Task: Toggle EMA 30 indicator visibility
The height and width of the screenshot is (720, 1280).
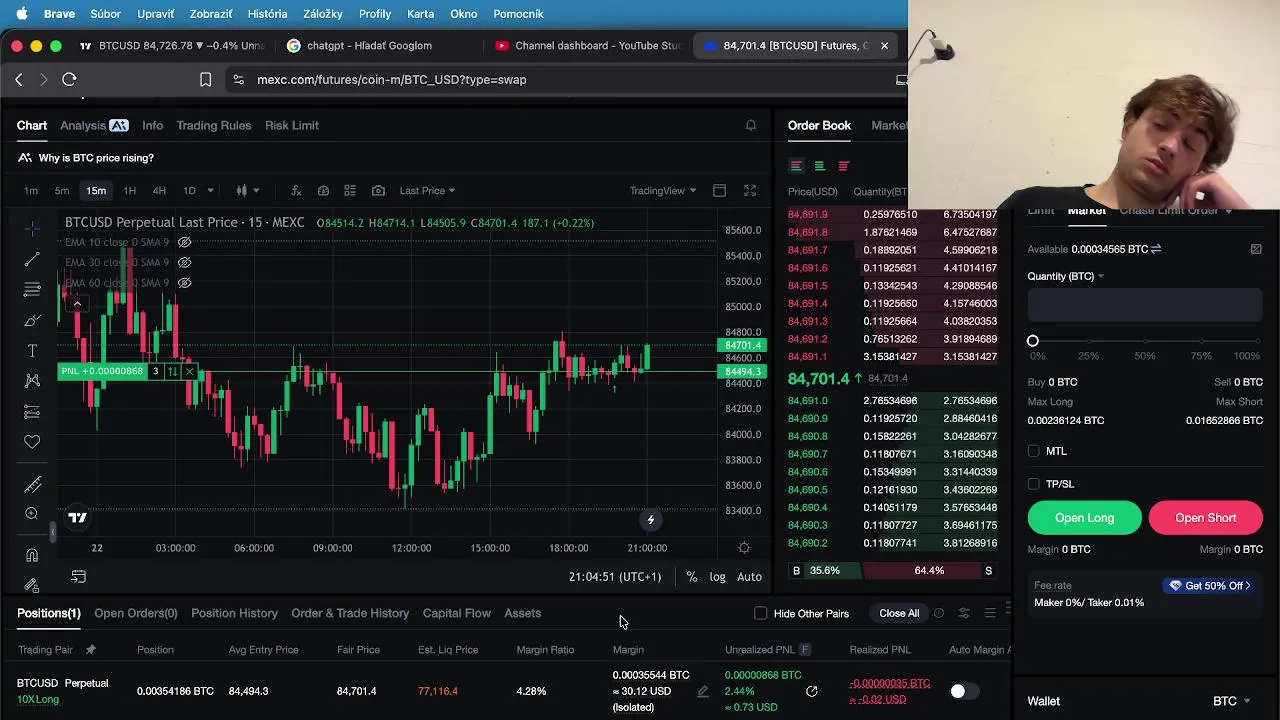Action: pos(184,262)
